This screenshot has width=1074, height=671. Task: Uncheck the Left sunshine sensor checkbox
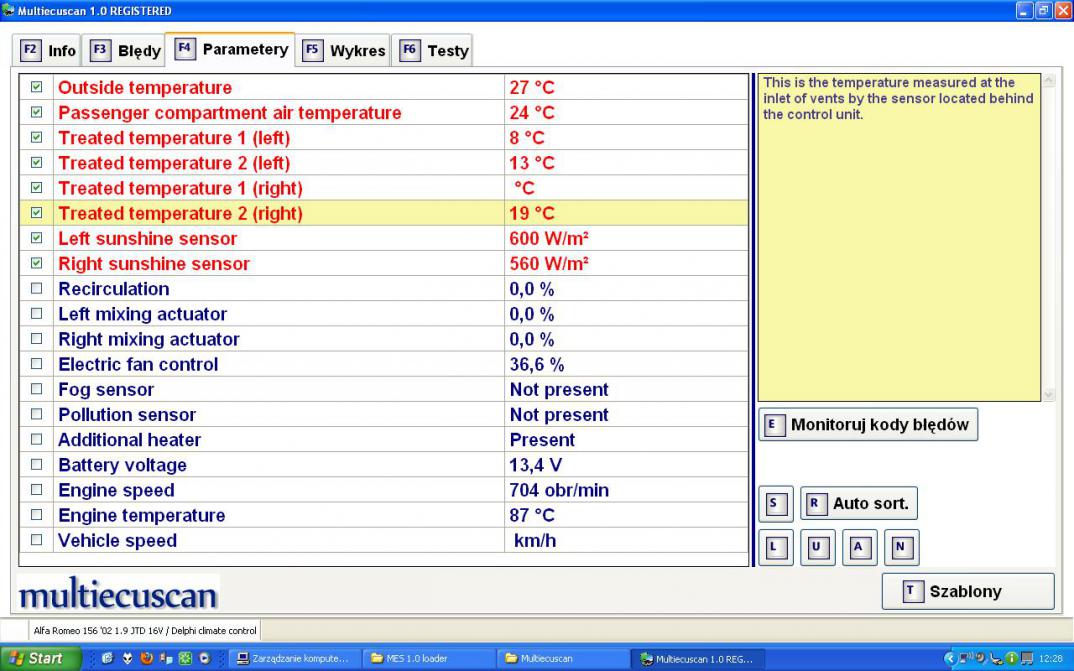click(37, 239)
